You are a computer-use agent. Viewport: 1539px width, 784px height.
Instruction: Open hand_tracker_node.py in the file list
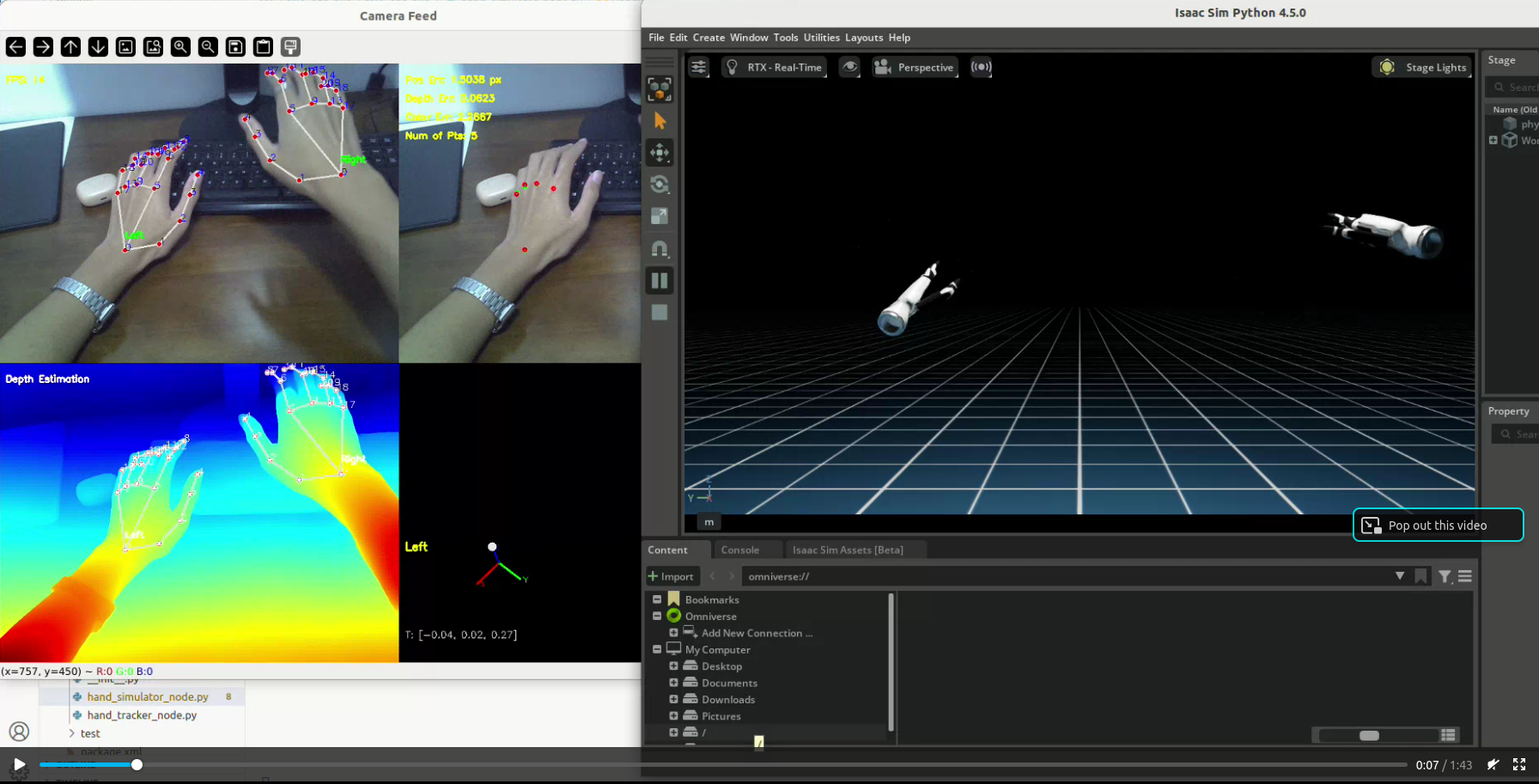point(142,715)
